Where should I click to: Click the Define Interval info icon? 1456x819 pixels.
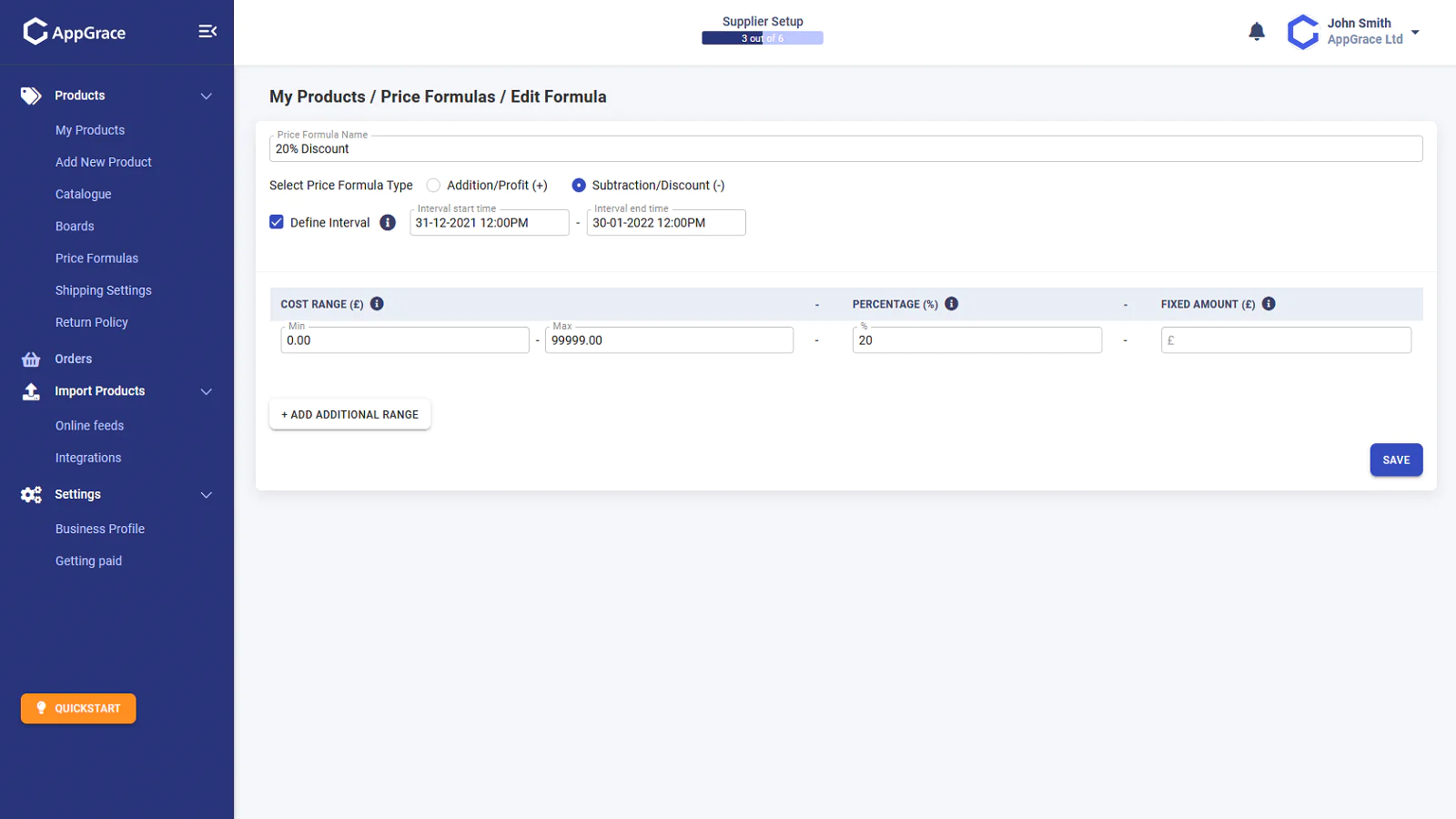pyautogui.click(x=388, y=223)
